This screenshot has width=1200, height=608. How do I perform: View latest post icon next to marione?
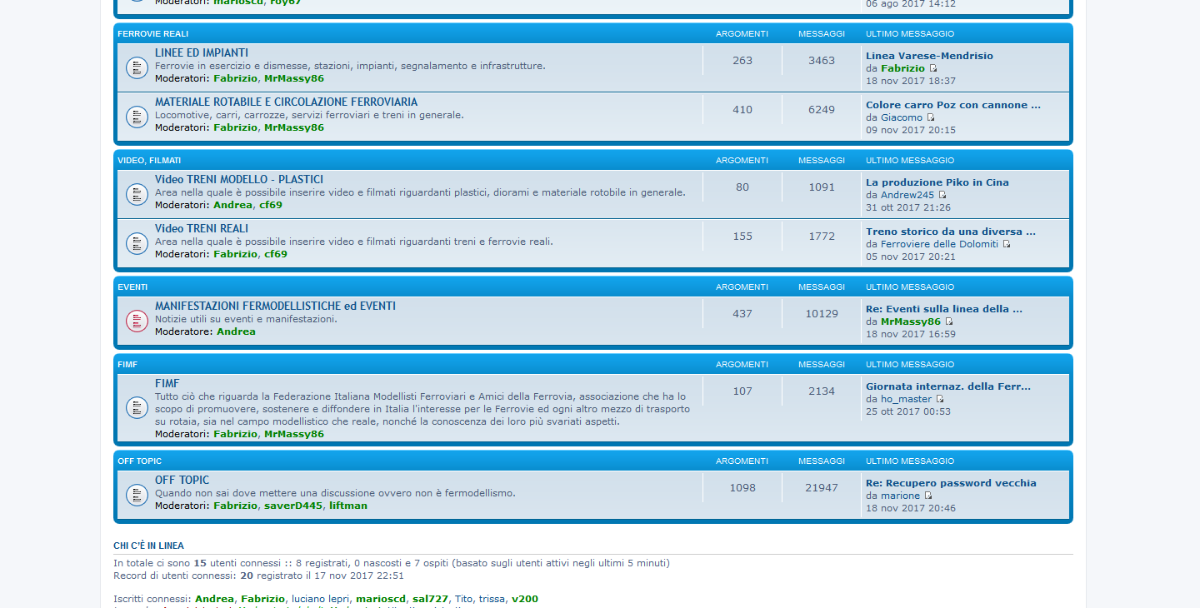(928, 496)
